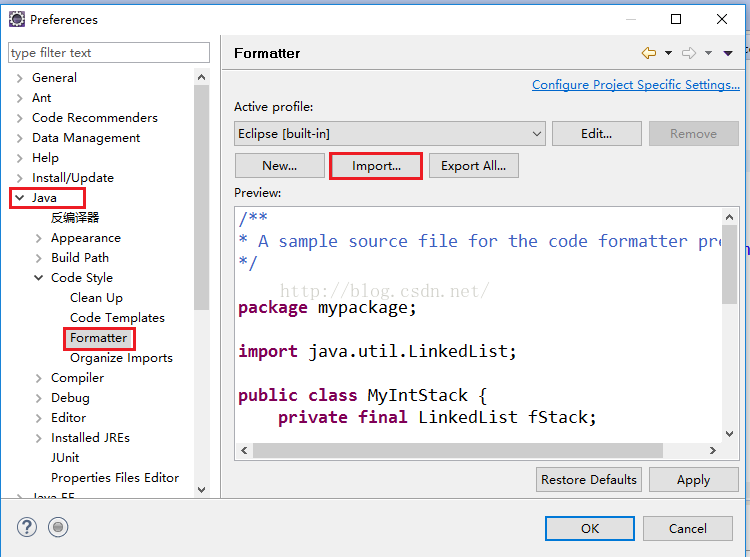The width and height of the screenshot is (750, 560).
Task: Expand the Editor node
Action: pos(39,418)
